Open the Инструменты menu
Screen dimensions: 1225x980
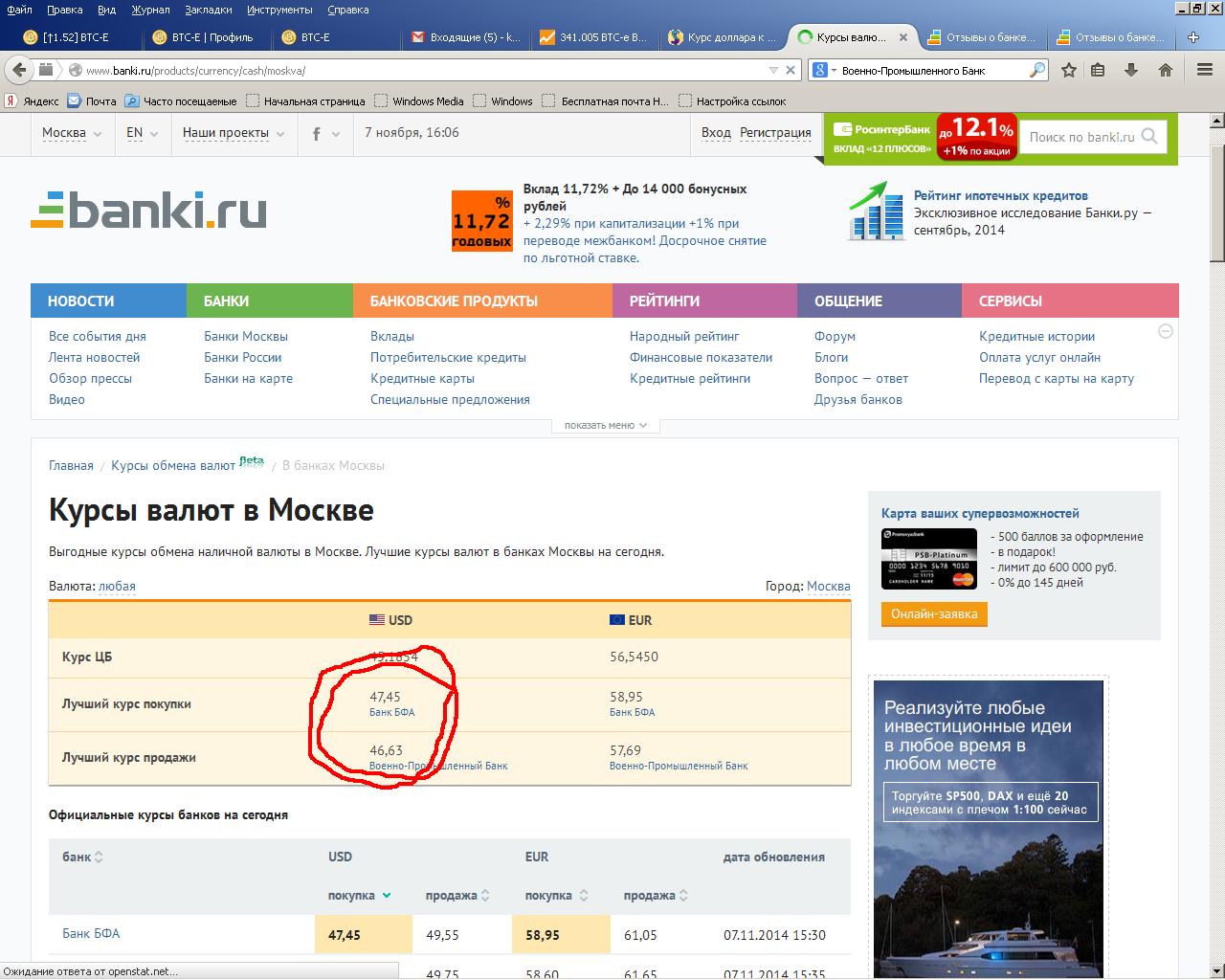279,10
